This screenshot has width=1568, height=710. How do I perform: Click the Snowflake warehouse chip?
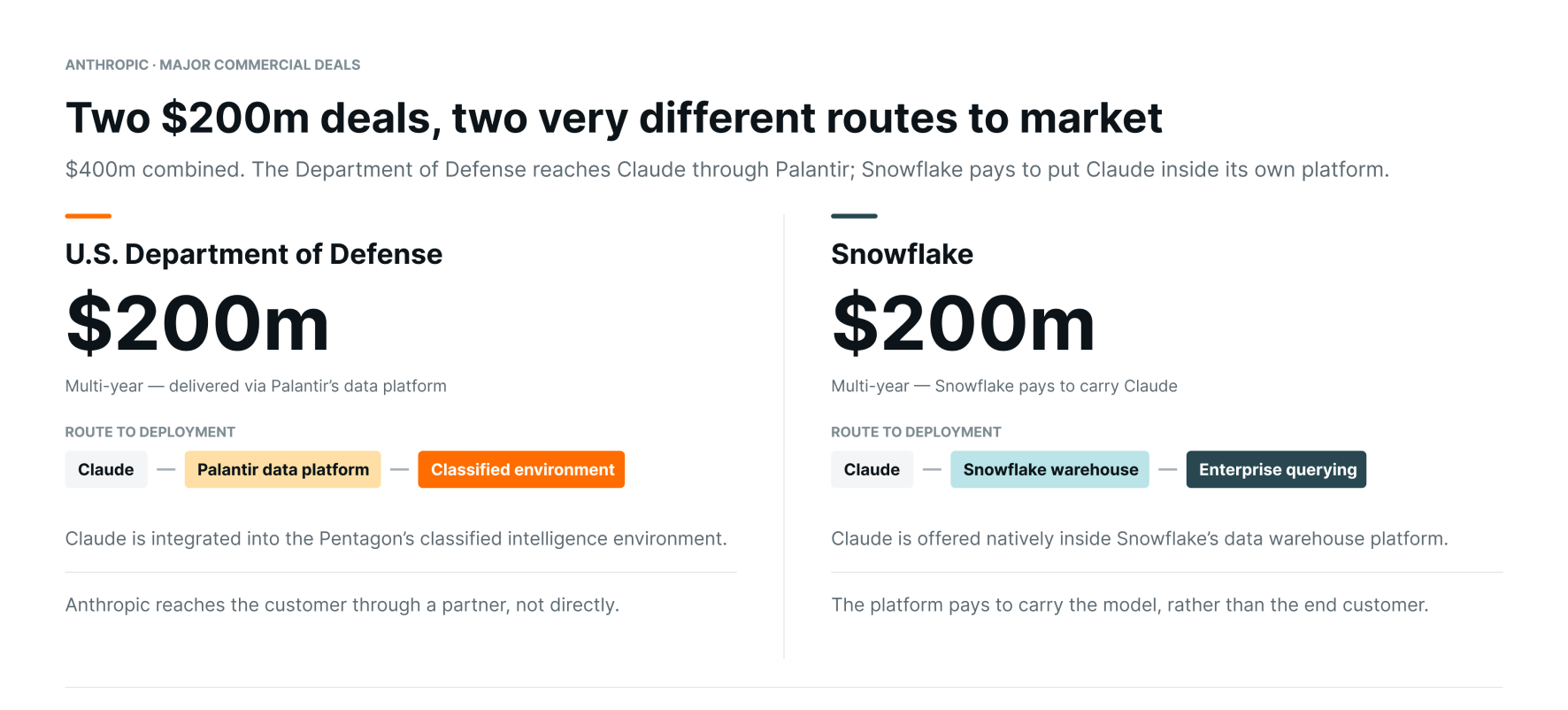[x=1050, y=469]
